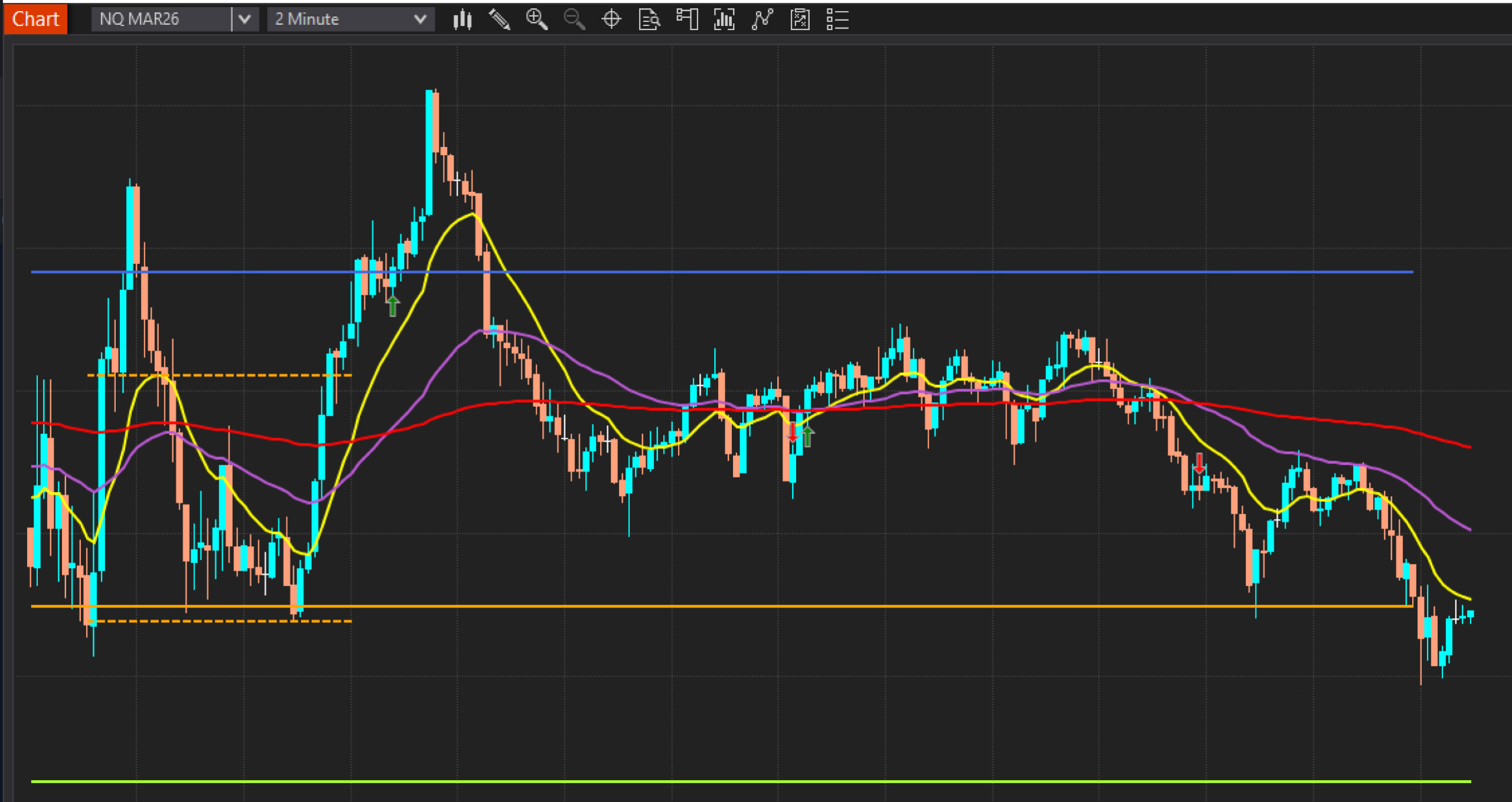The image size is (1512, 802).
Task: Click the zoom out magnifier icon
Action: (x=574, y=19)
